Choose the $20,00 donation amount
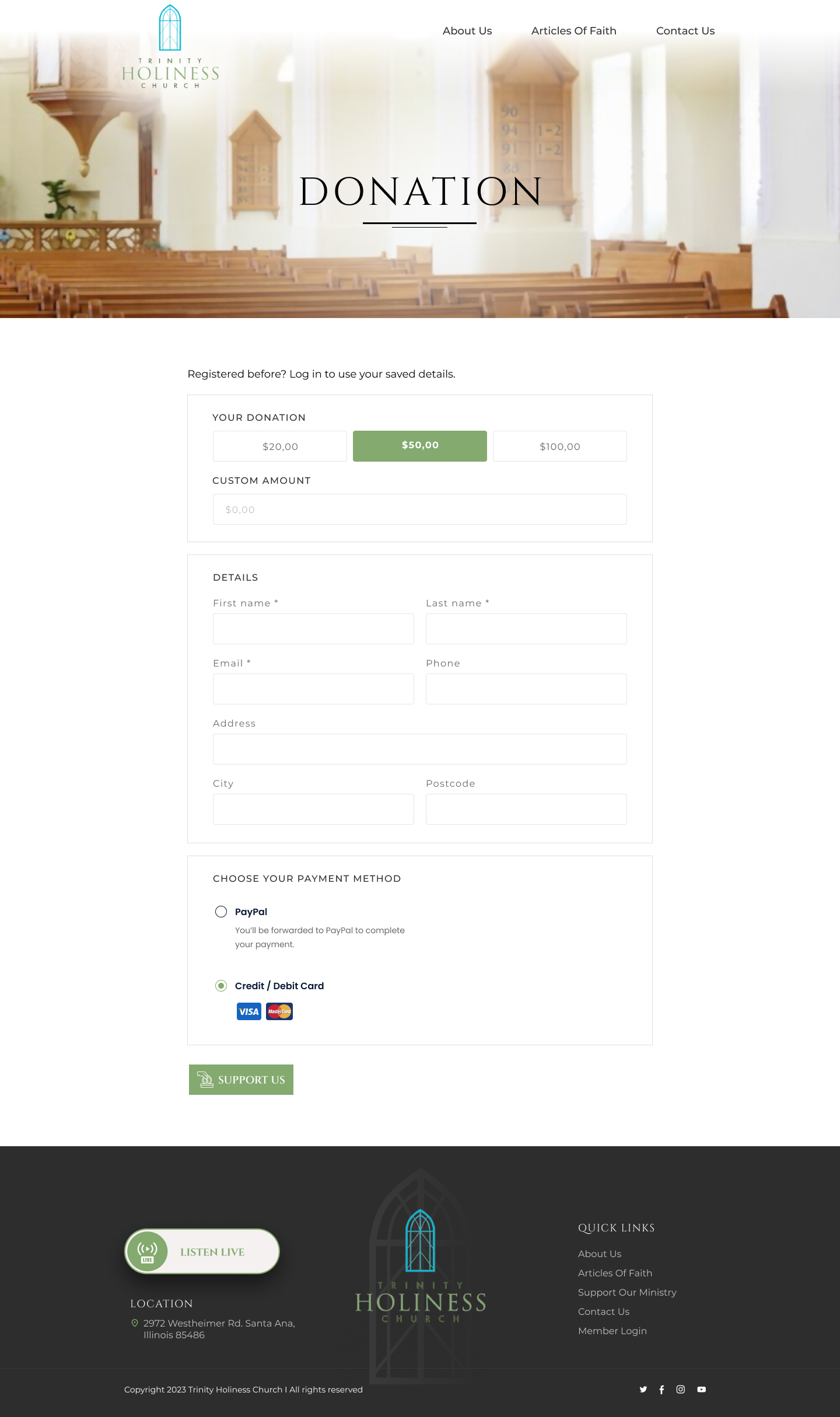The image size is (840, 1417). [x=280, y=446]
